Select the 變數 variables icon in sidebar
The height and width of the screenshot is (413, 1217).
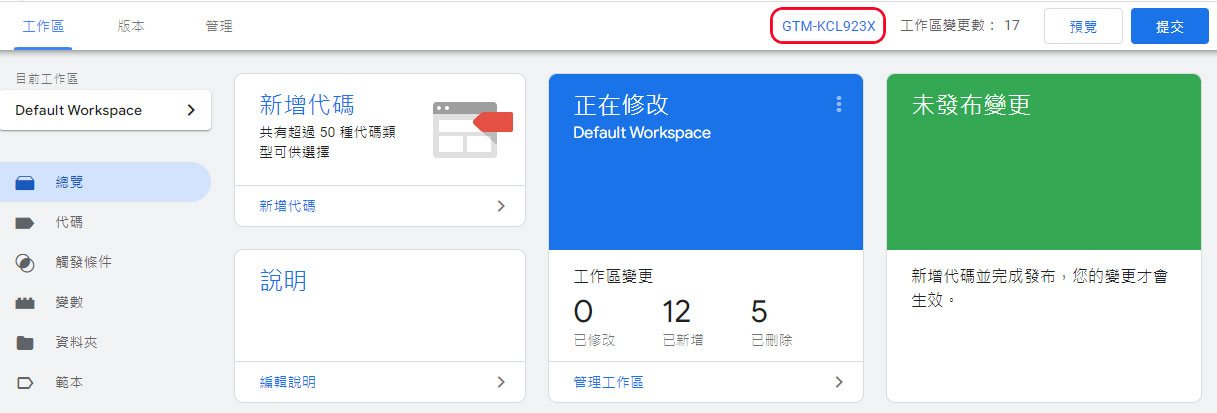coord(25,303)
